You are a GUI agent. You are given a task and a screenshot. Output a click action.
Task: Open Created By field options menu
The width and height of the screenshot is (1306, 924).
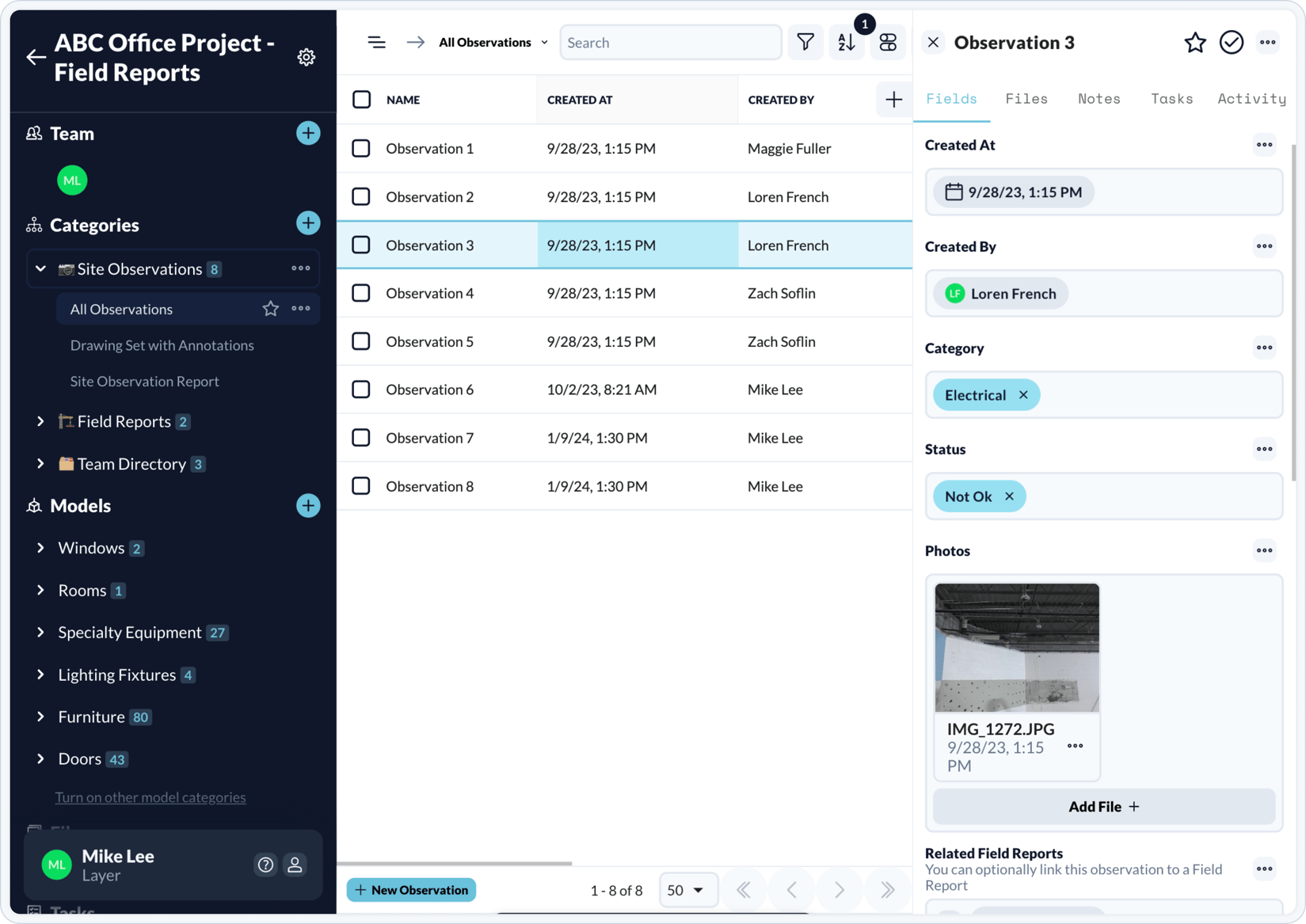1264,246
